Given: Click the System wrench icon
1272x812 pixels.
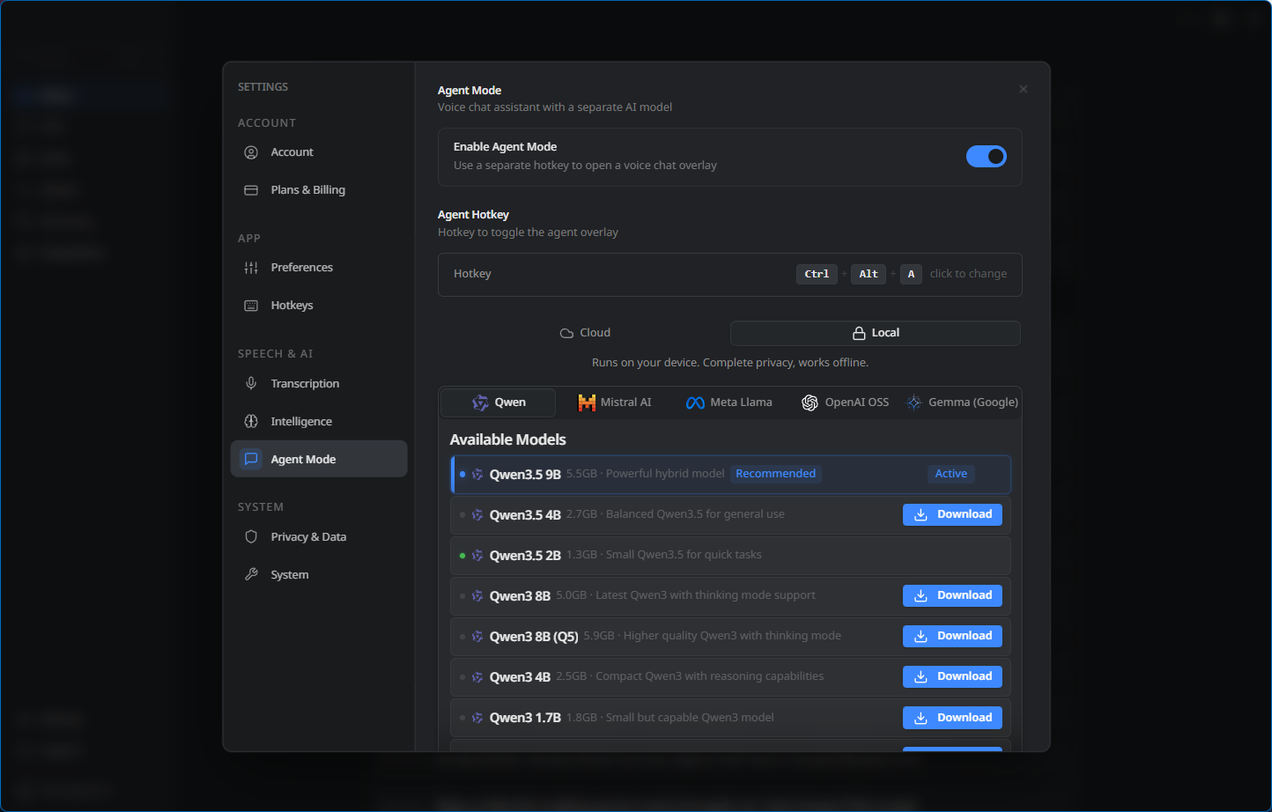Looking at the screenshot, I should [x=251, y=574].
